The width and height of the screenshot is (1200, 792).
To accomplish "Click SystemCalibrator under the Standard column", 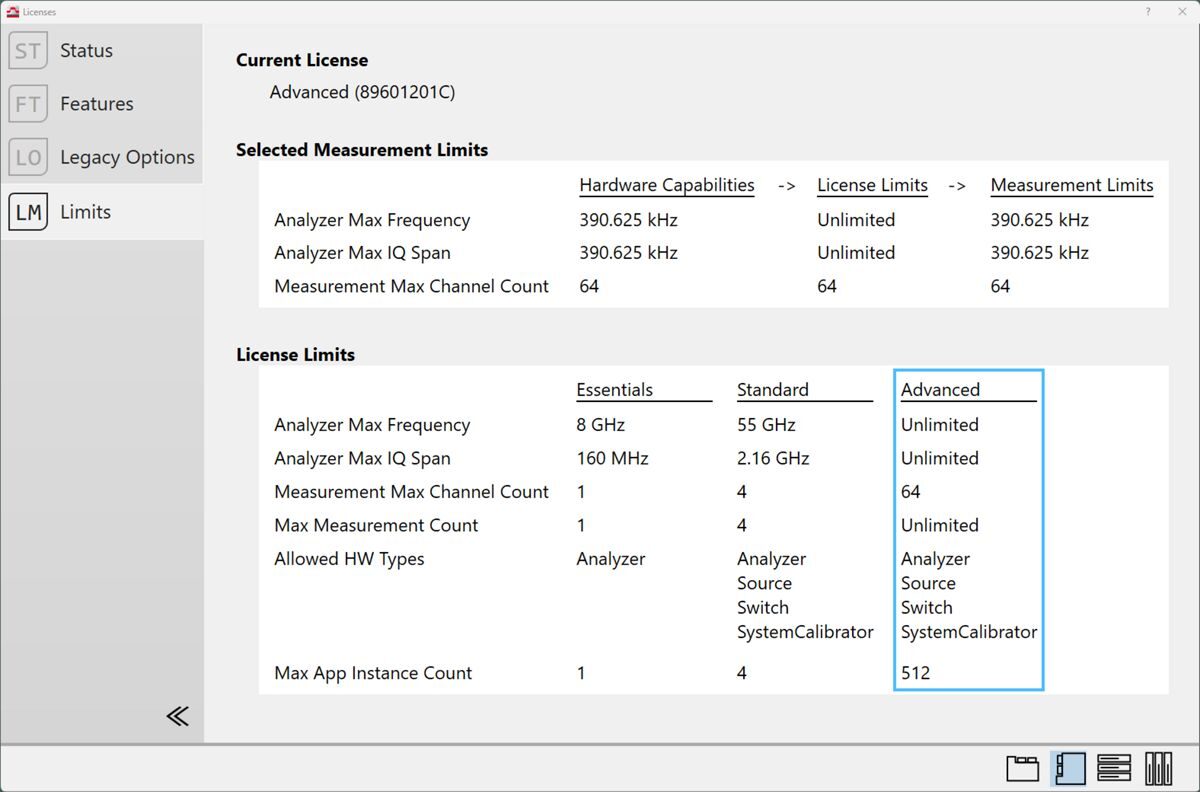I will tap(805, 632).
